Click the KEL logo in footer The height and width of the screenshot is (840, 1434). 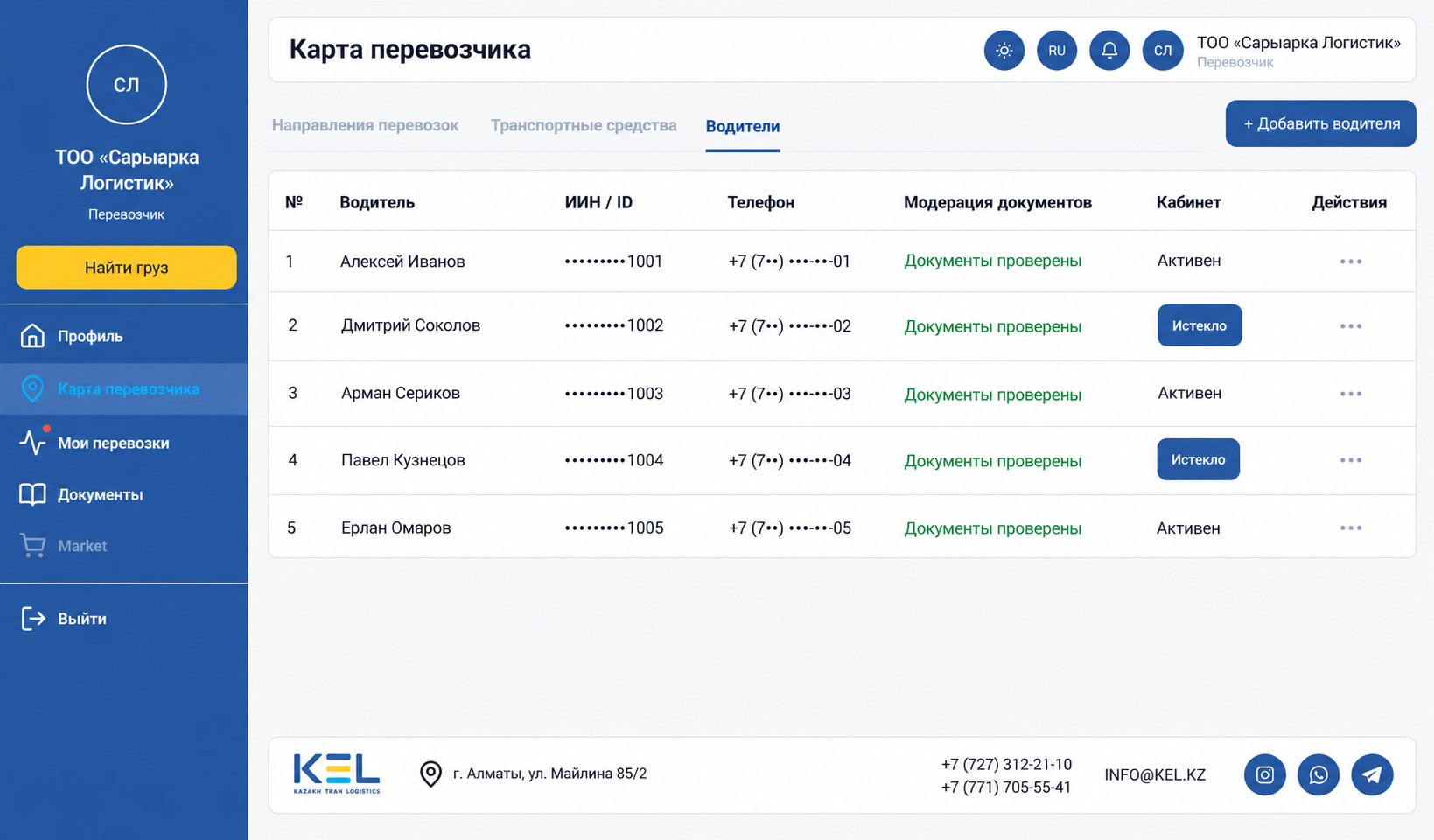point(337,773)
